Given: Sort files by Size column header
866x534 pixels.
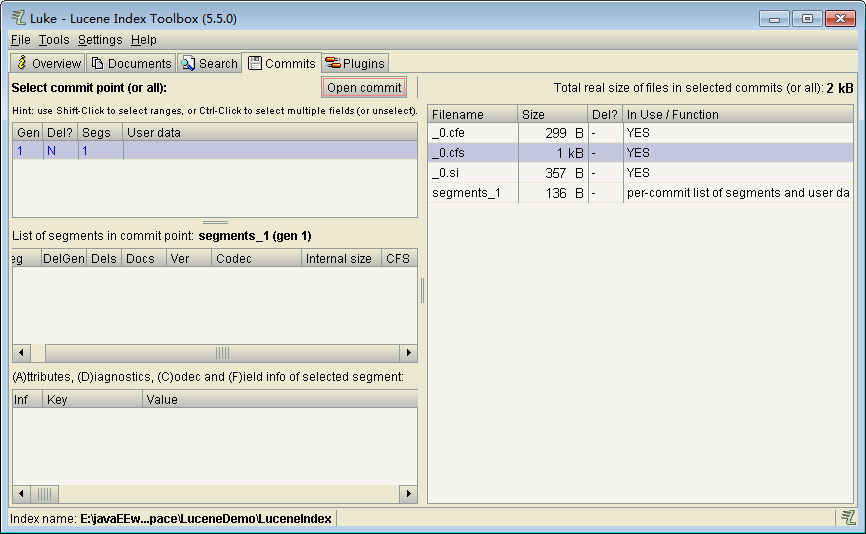Looking at the screenshot, I should (x=552, y=115).
